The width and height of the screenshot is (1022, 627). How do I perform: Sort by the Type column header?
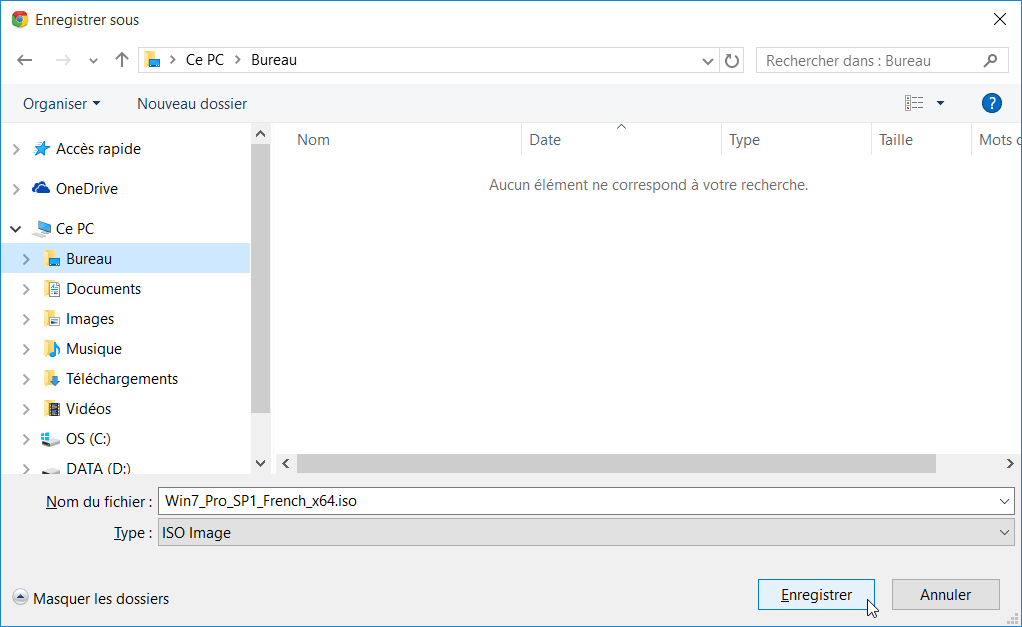point(744,139)
